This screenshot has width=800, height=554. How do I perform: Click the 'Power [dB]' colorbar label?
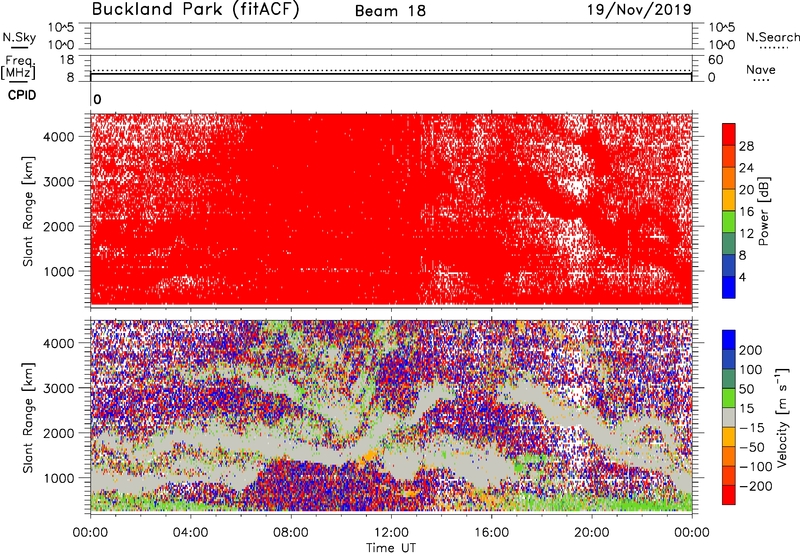[x=763, y=211]
